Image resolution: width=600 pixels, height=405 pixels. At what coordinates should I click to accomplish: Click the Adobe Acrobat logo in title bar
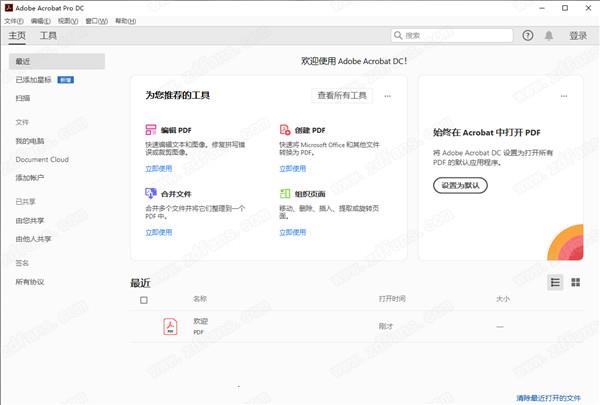(8, 8)
